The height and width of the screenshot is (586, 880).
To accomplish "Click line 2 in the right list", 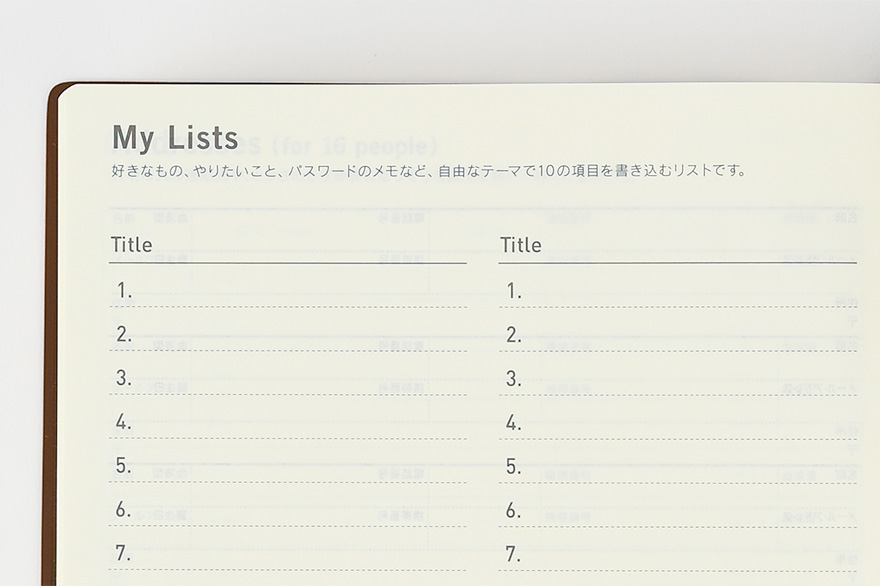I will (680, 335).
